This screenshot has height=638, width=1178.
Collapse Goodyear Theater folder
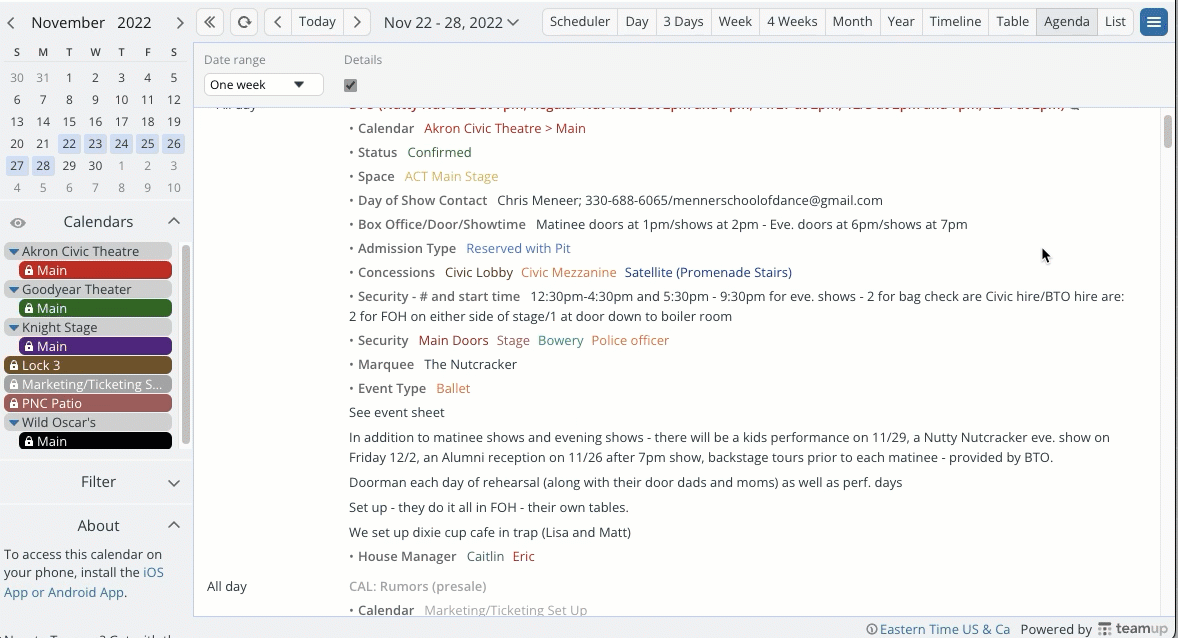[x=14, y=289]
